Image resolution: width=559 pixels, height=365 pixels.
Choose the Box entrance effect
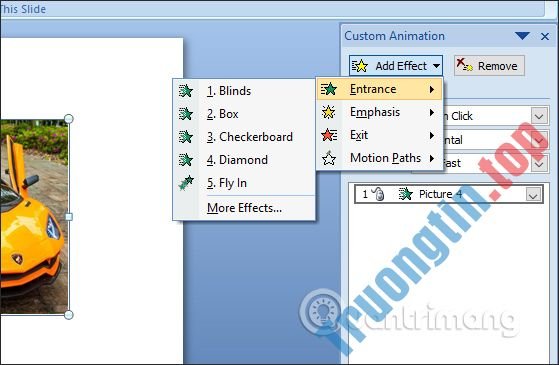(x=244, y=114)
